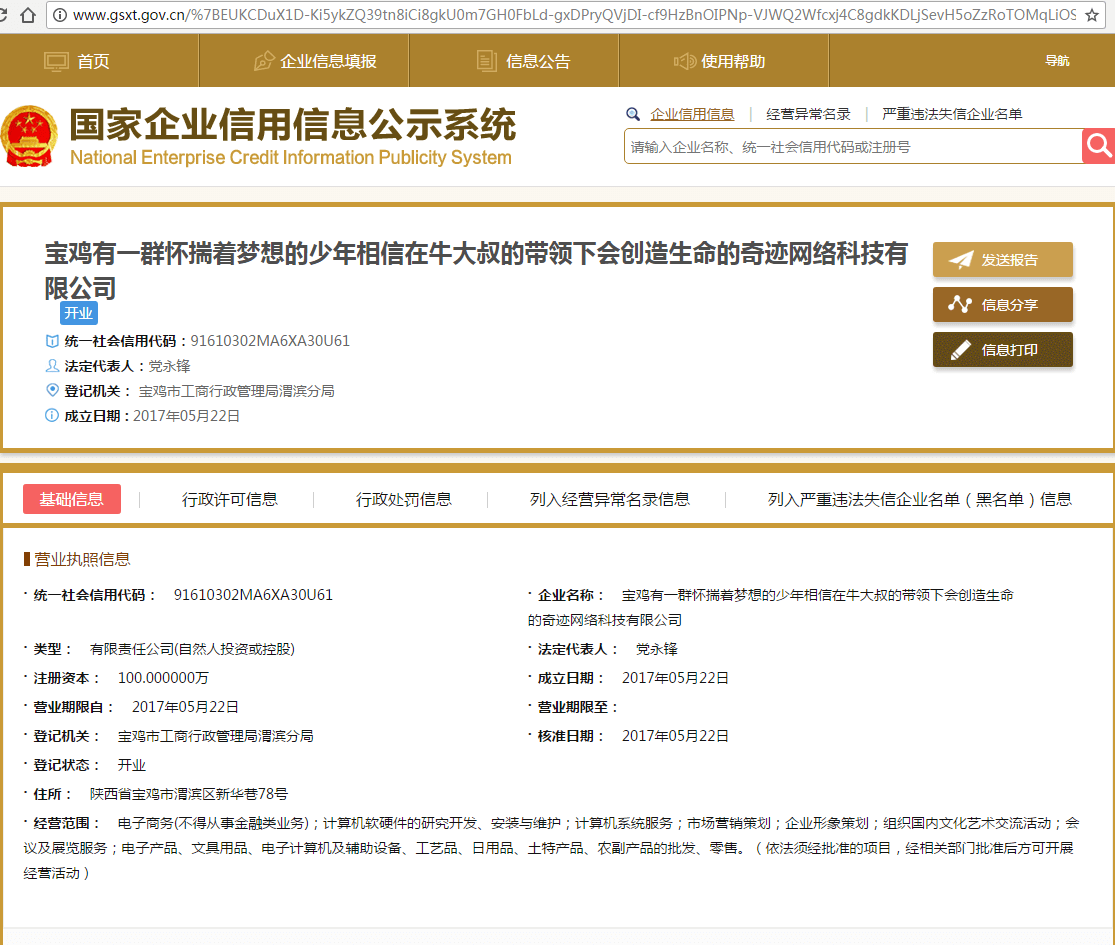The height and width of the screenshot is (945, 1115).
Task: Click license section credit code value
Action: click(253, 594)
